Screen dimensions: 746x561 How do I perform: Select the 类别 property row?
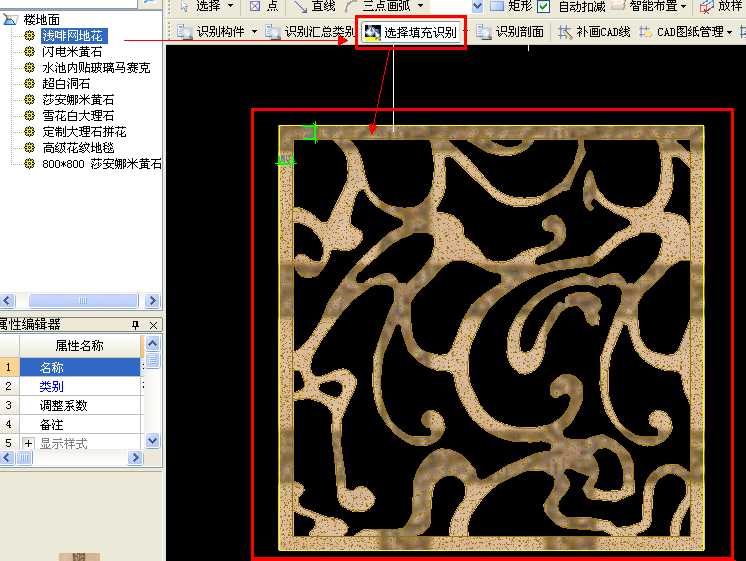pyautogui.click(x=51, y=386)
